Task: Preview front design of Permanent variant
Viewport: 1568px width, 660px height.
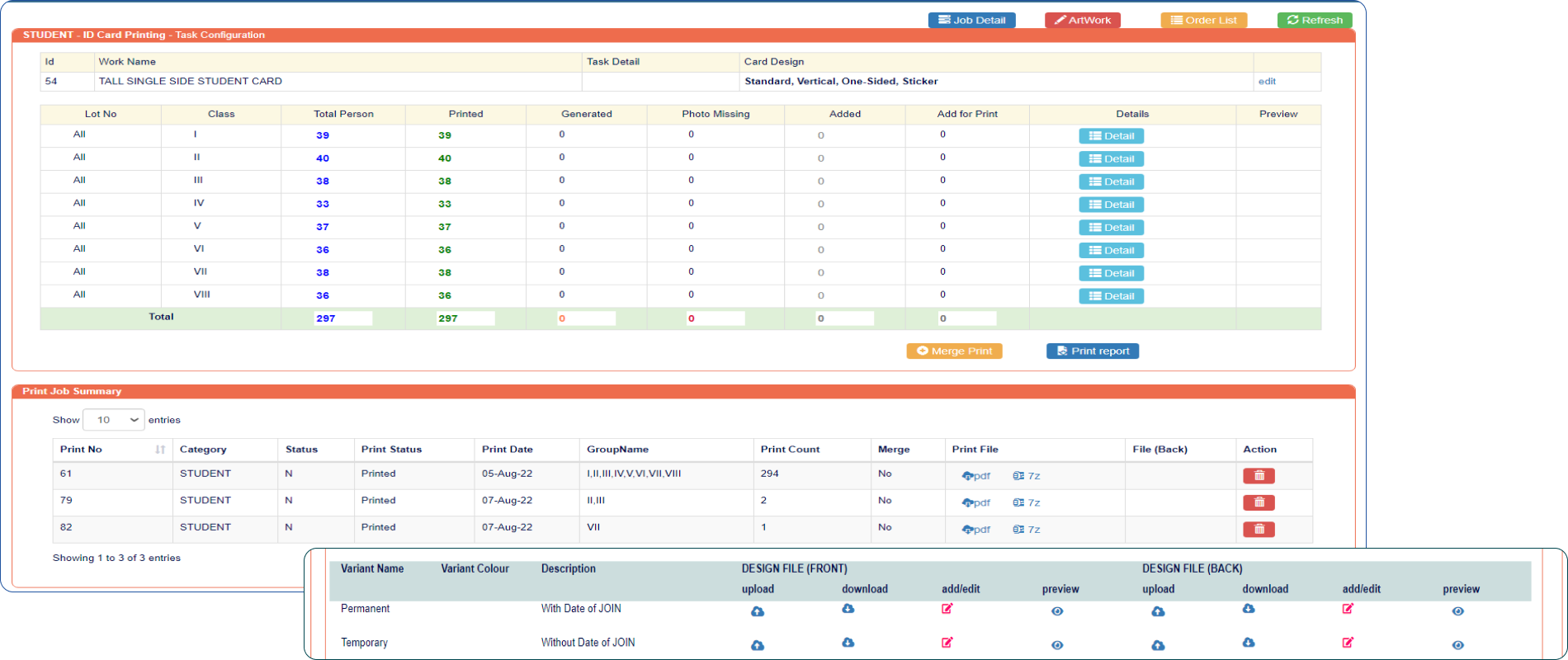Action: 1057,611
